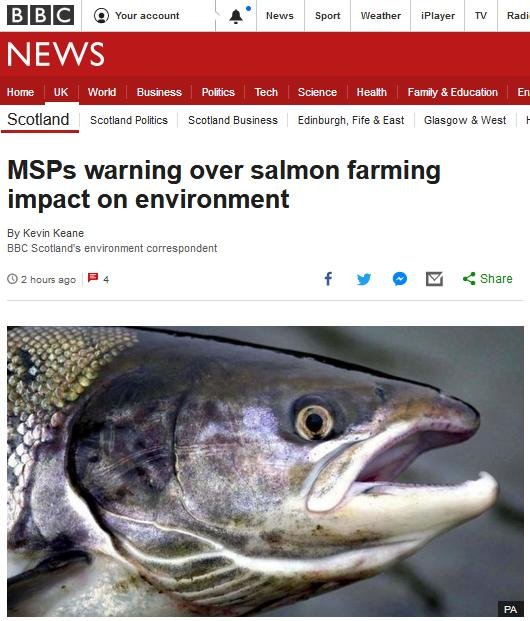The height and width of the screenshot is (621, 530).
Task: Share article on Facebook
Action: click(328, 279)
